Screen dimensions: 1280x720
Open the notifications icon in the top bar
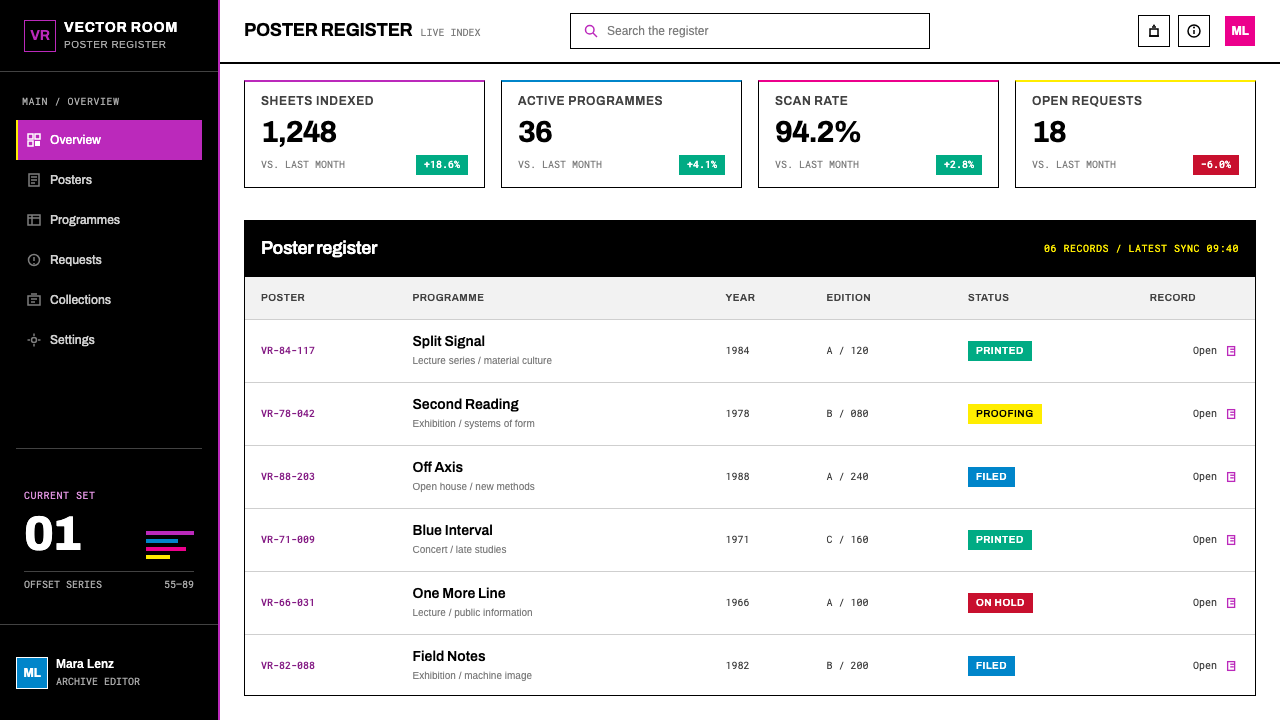tap(1154, 31)
